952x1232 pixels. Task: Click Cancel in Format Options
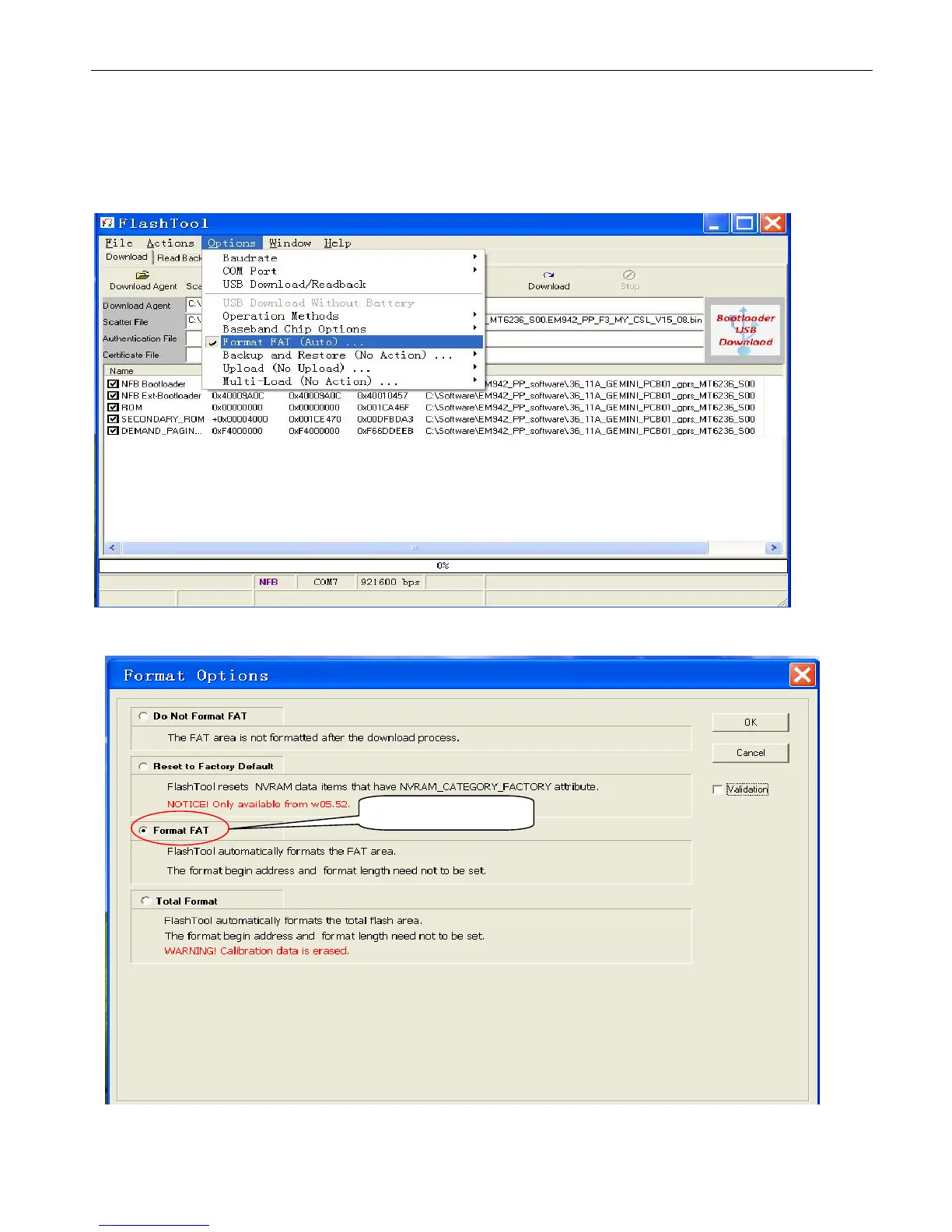pos(751,753)
